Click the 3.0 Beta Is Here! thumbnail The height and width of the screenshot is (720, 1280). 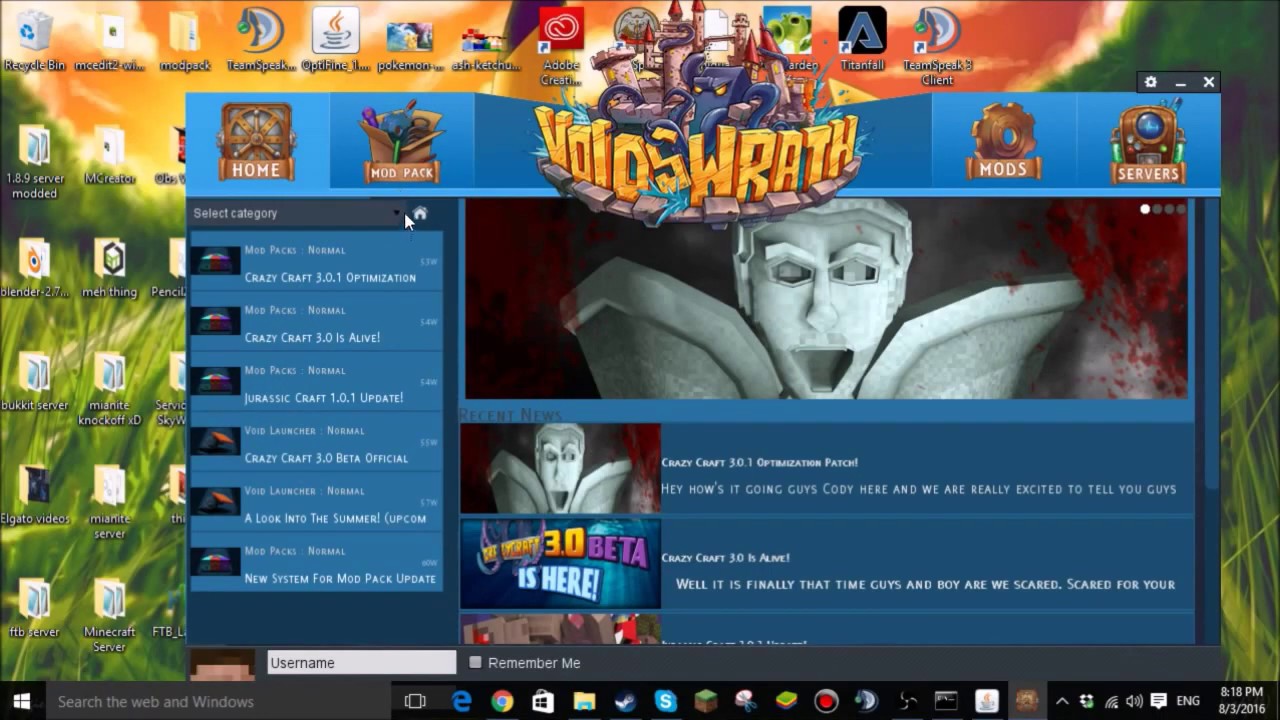560,563
